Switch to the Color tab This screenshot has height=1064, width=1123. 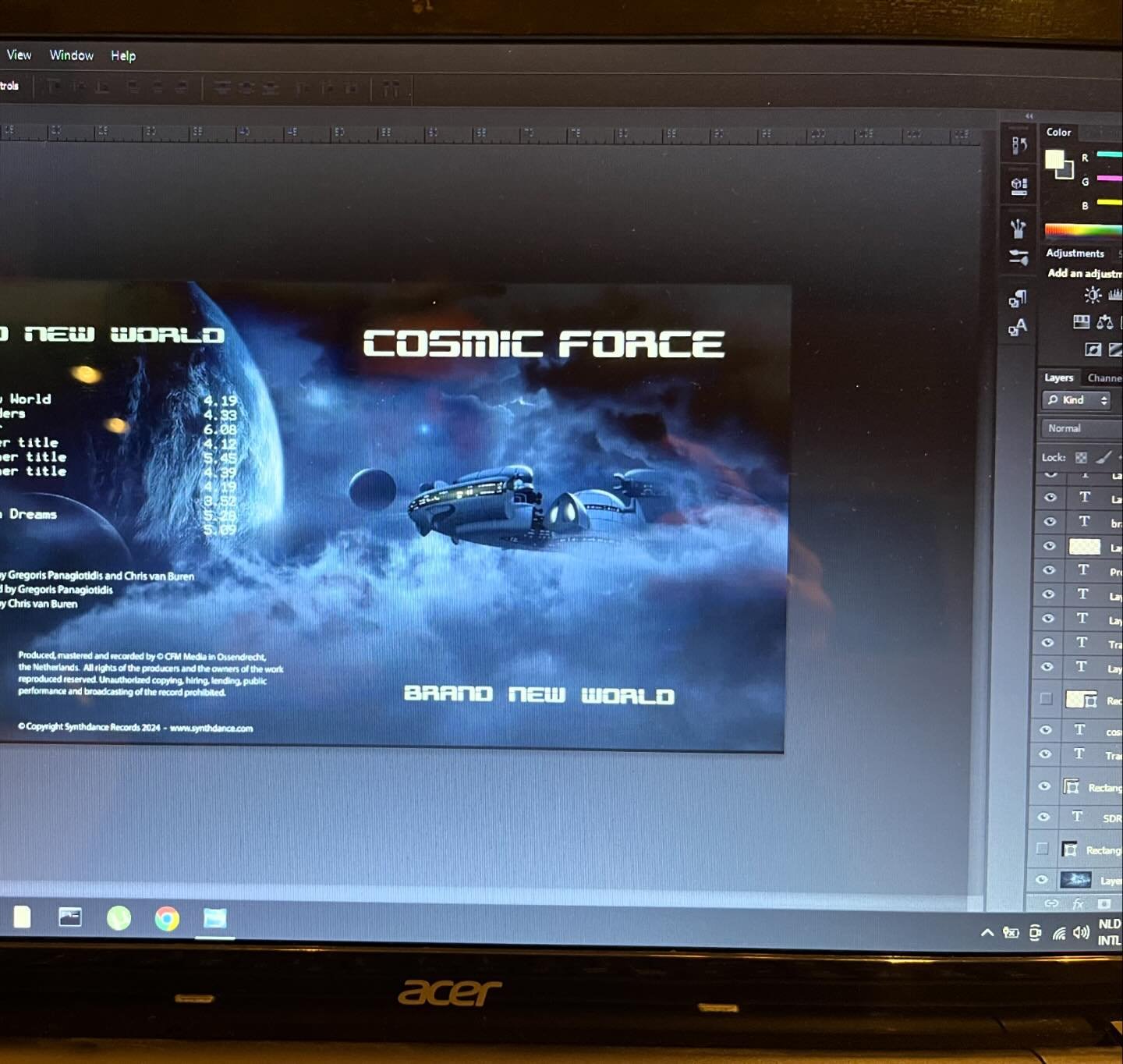(1058, 132)
